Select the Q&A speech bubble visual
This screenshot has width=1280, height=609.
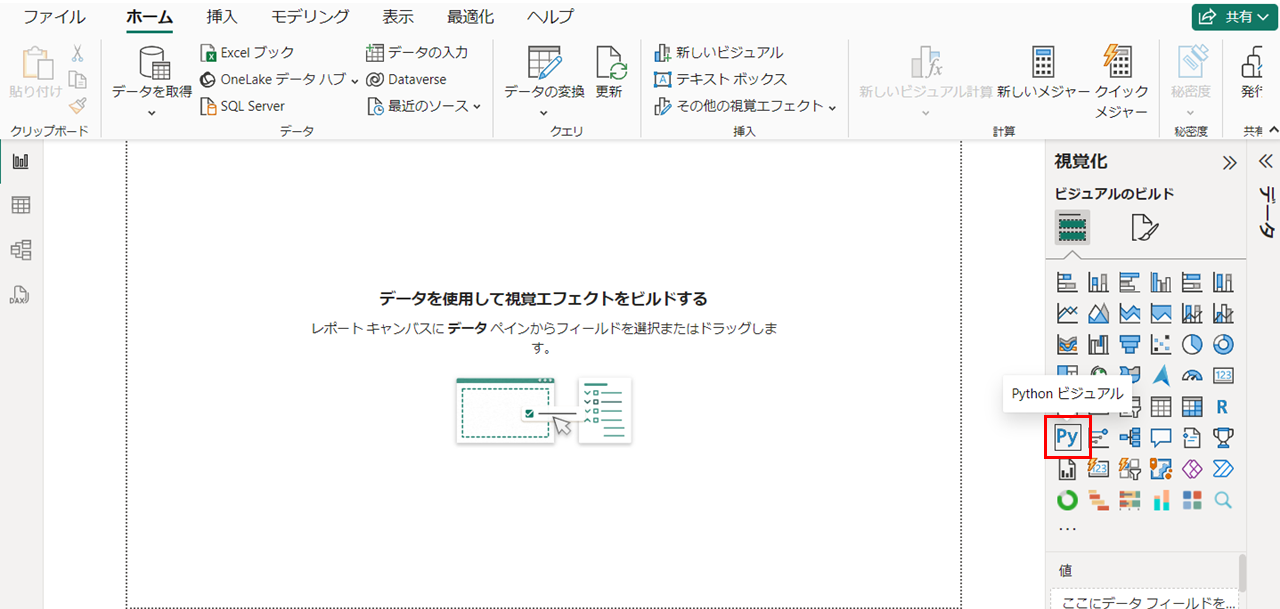1160,437
